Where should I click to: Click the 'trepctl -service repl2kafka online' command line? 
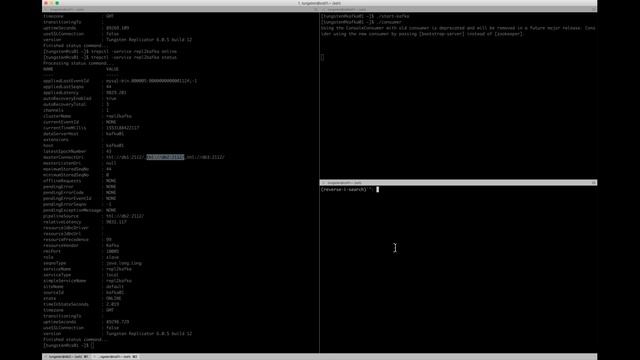click(x=110, y=52)
